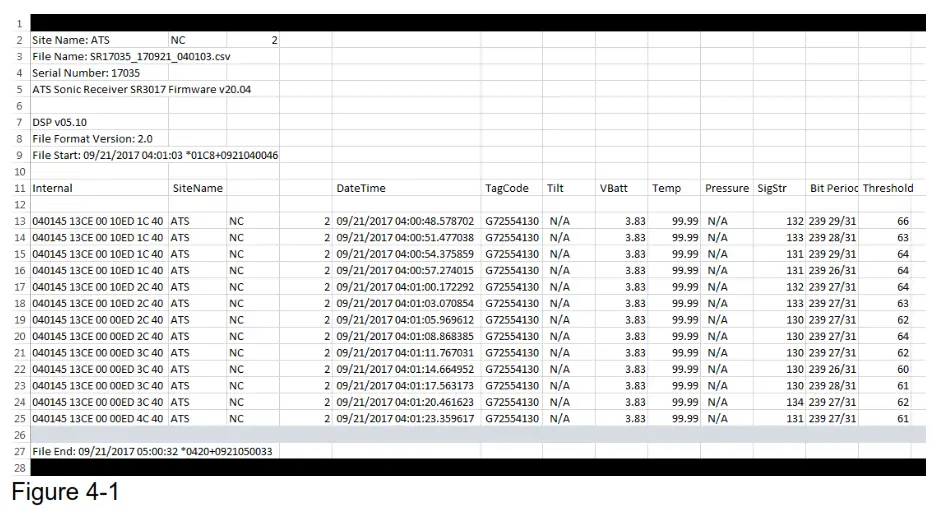Select DateTime cell 04:00:57.274015
The image size is (935, 509).
pyautogui.click(x=407, y=271)
